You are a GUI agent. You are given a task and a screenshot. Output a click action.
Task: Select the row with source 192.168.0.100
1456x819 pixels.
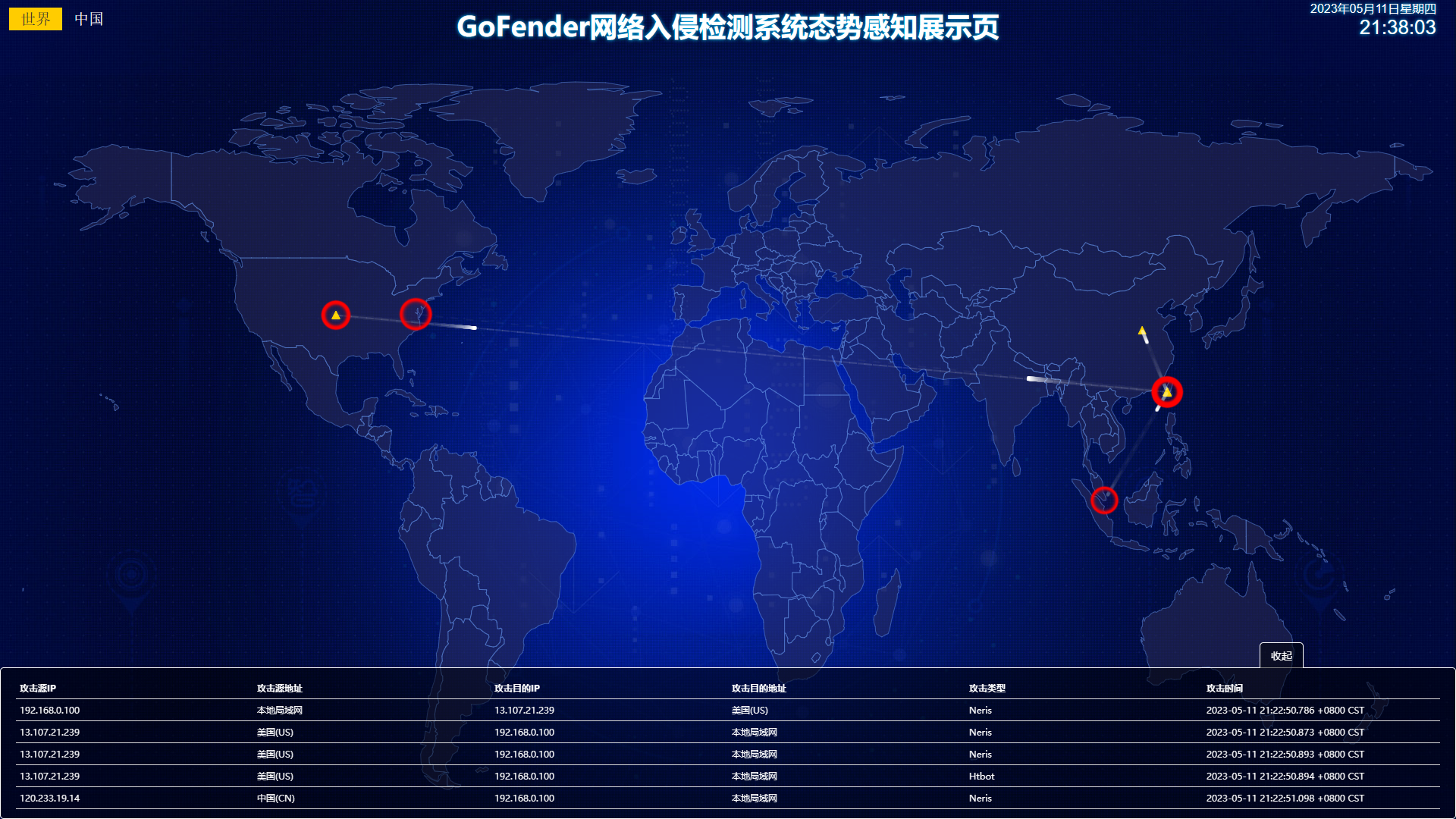tap(50, 711)
